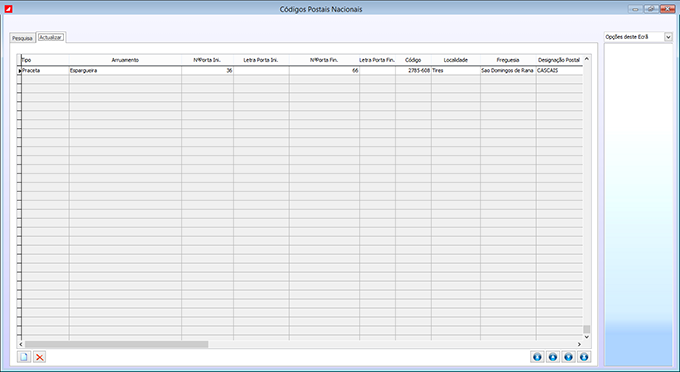
Task: Select the postal code 2785-608 cell
Action: (x=413, y=70)
